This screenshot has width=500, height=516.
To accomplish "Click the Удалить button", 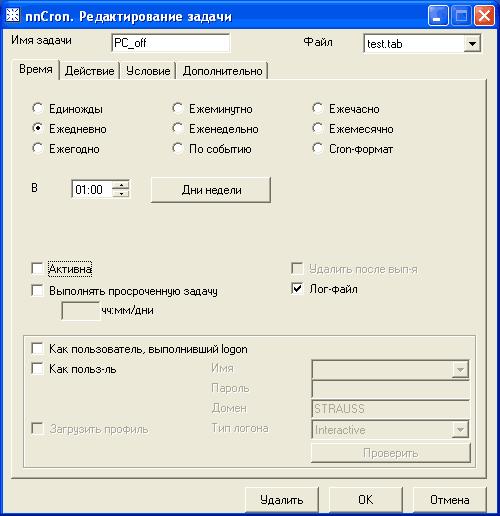I will (282, 500).
